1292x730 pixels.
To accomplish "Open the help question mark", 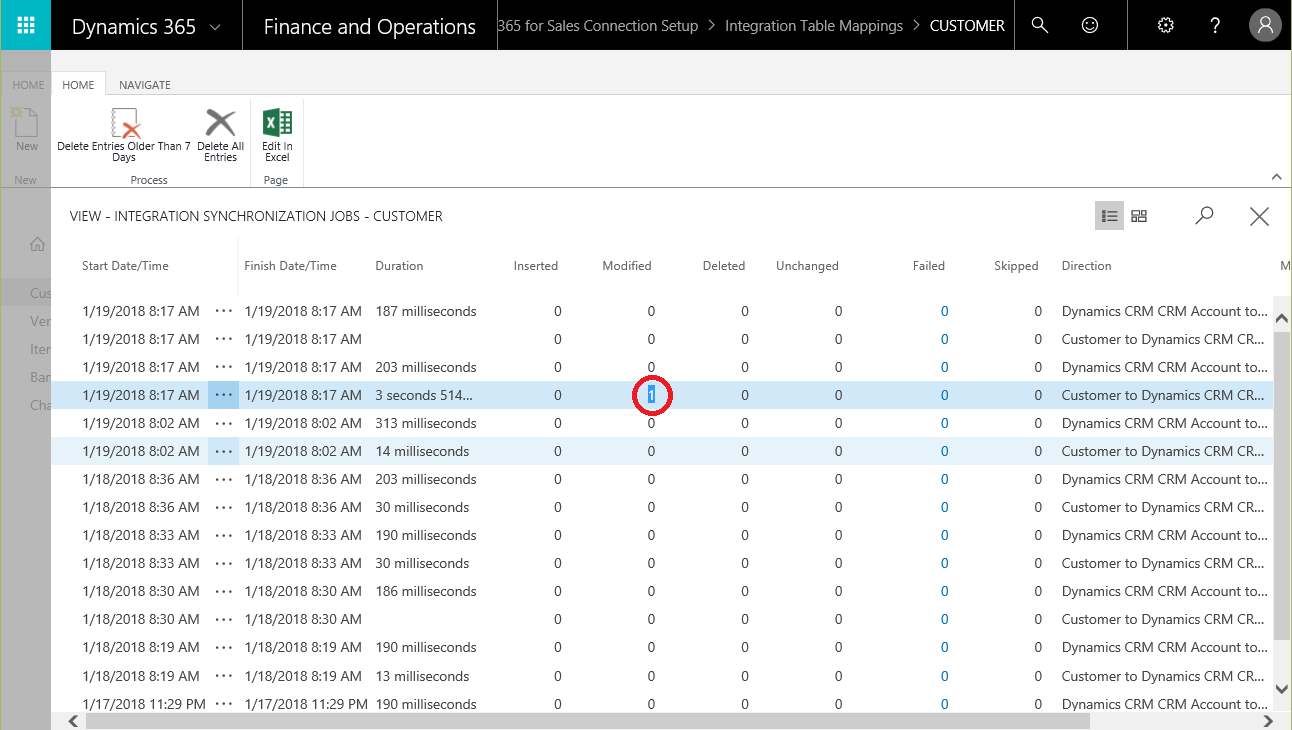I will 1215,25.
